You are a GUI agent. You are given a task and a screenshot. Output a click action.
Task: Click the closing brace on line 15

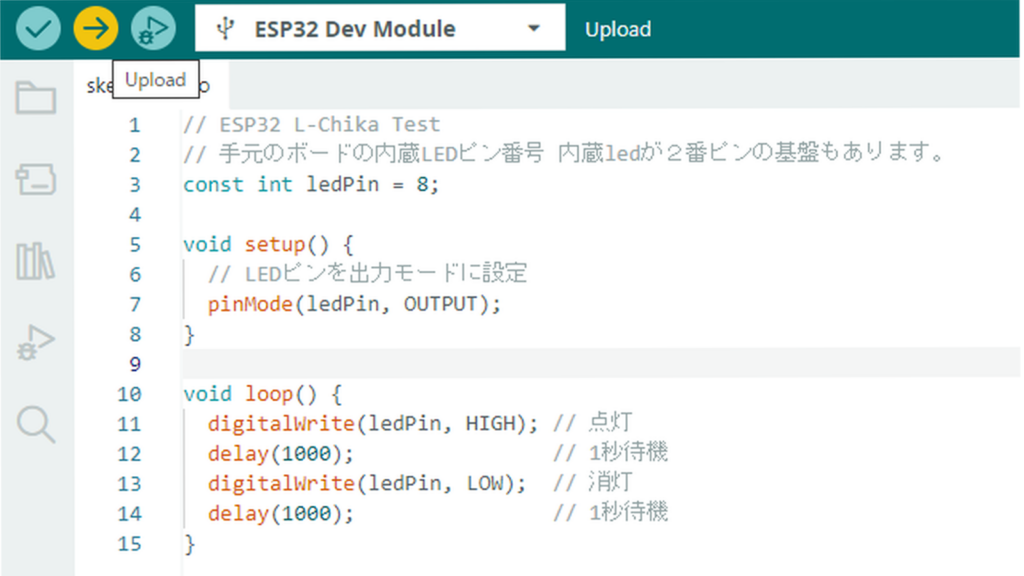click(188, 543)
